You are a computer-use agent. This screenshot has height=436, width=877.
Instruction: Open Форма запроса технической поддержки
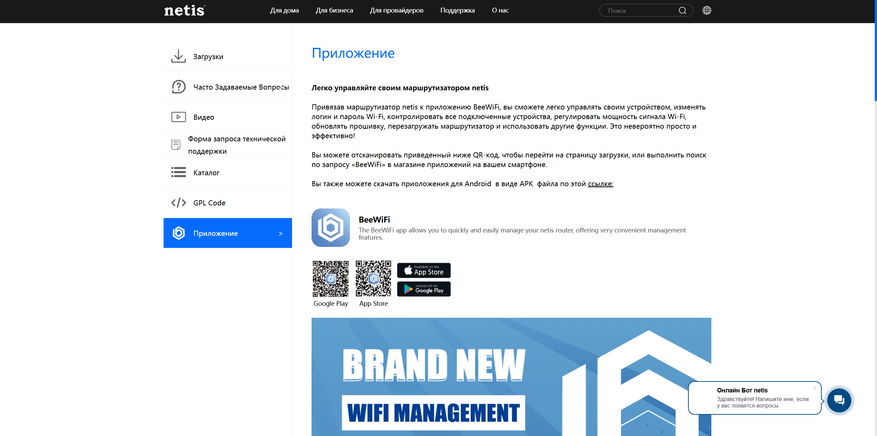pyautogui.click(x=228, y=145)
